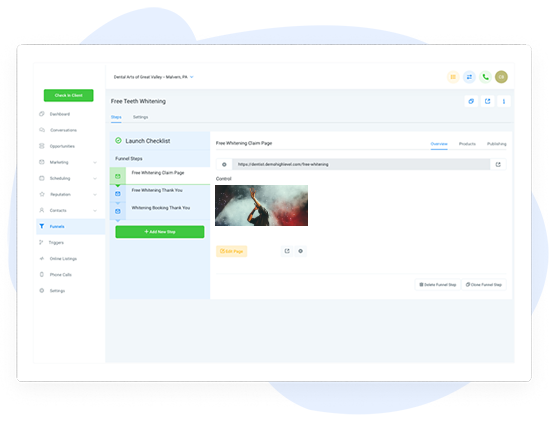Select the Publishing tab
This screenshot has width=555, height=421.
click(x=497, y=144)
